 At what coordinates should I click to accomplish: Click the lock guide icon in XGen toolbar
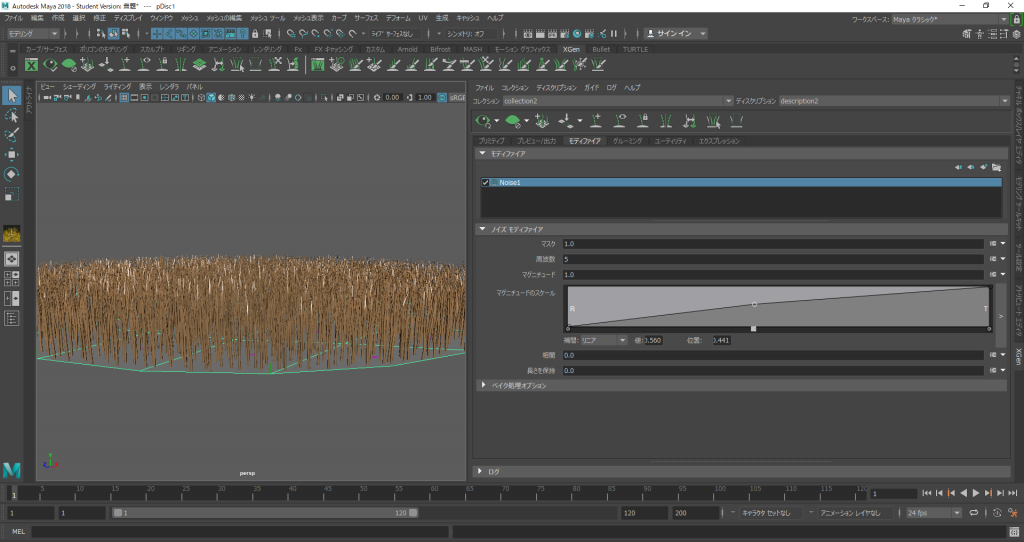(642, 121)
